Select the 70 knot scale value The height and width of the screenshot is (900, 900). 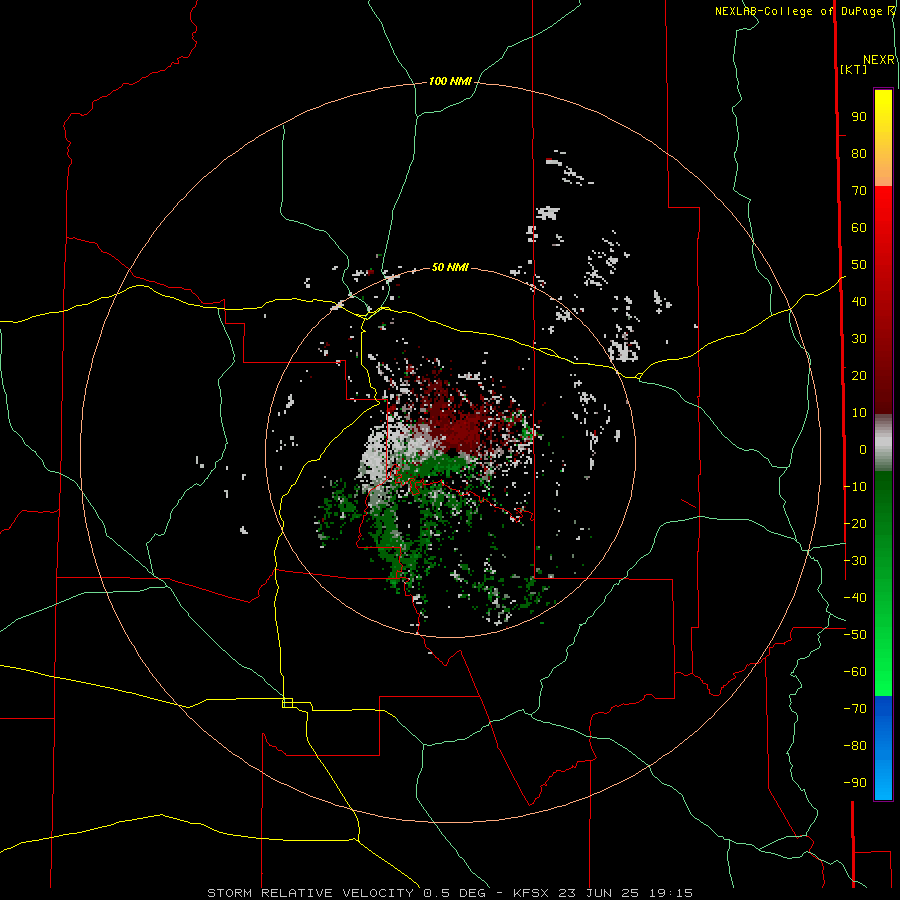point(859,191)
